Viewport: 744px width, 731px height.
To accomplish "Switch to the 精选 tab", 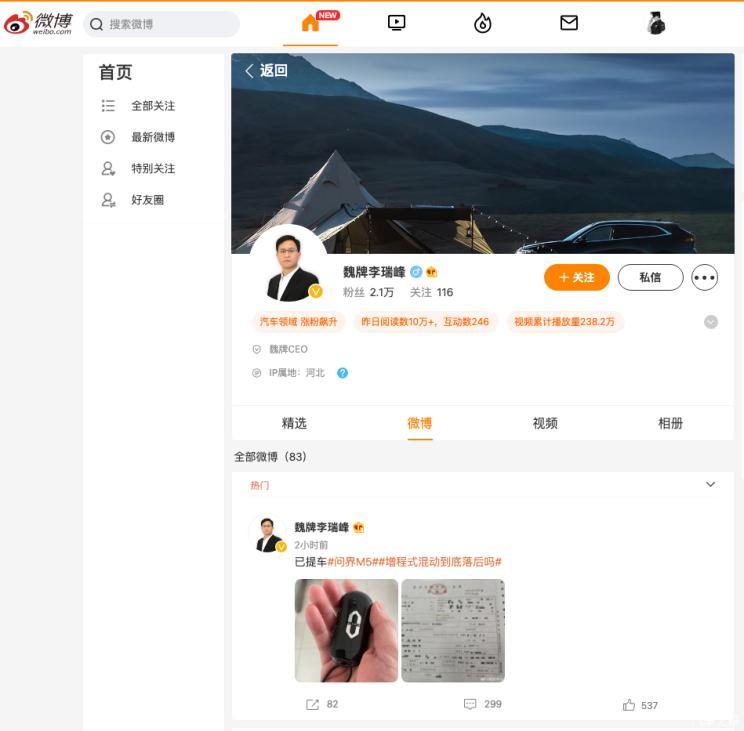I will click(294, 423).
